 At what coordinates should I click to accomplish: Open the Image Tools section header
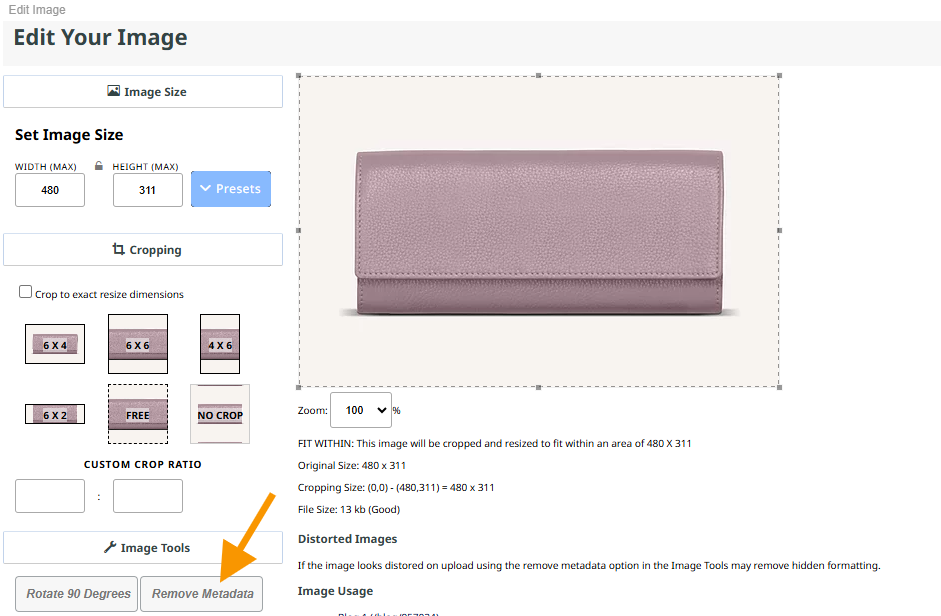(143, 548)
